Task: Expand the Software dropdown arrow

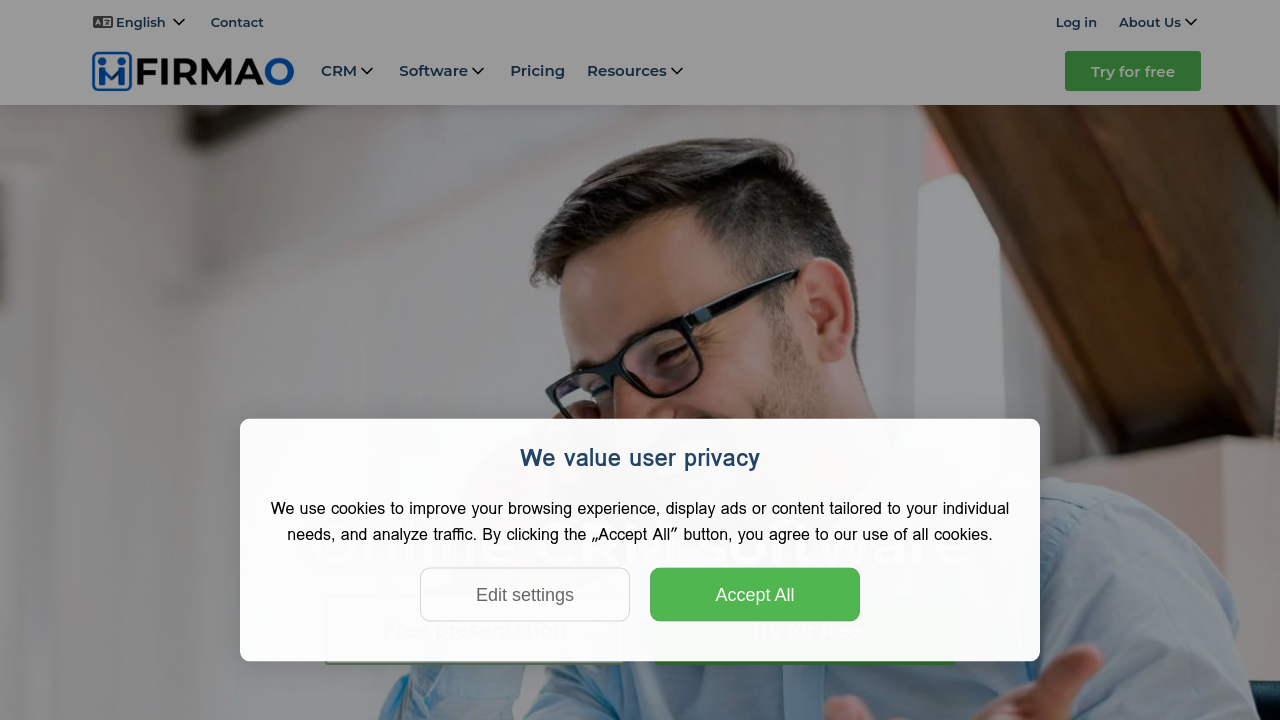Action: [x=478, y=71]
